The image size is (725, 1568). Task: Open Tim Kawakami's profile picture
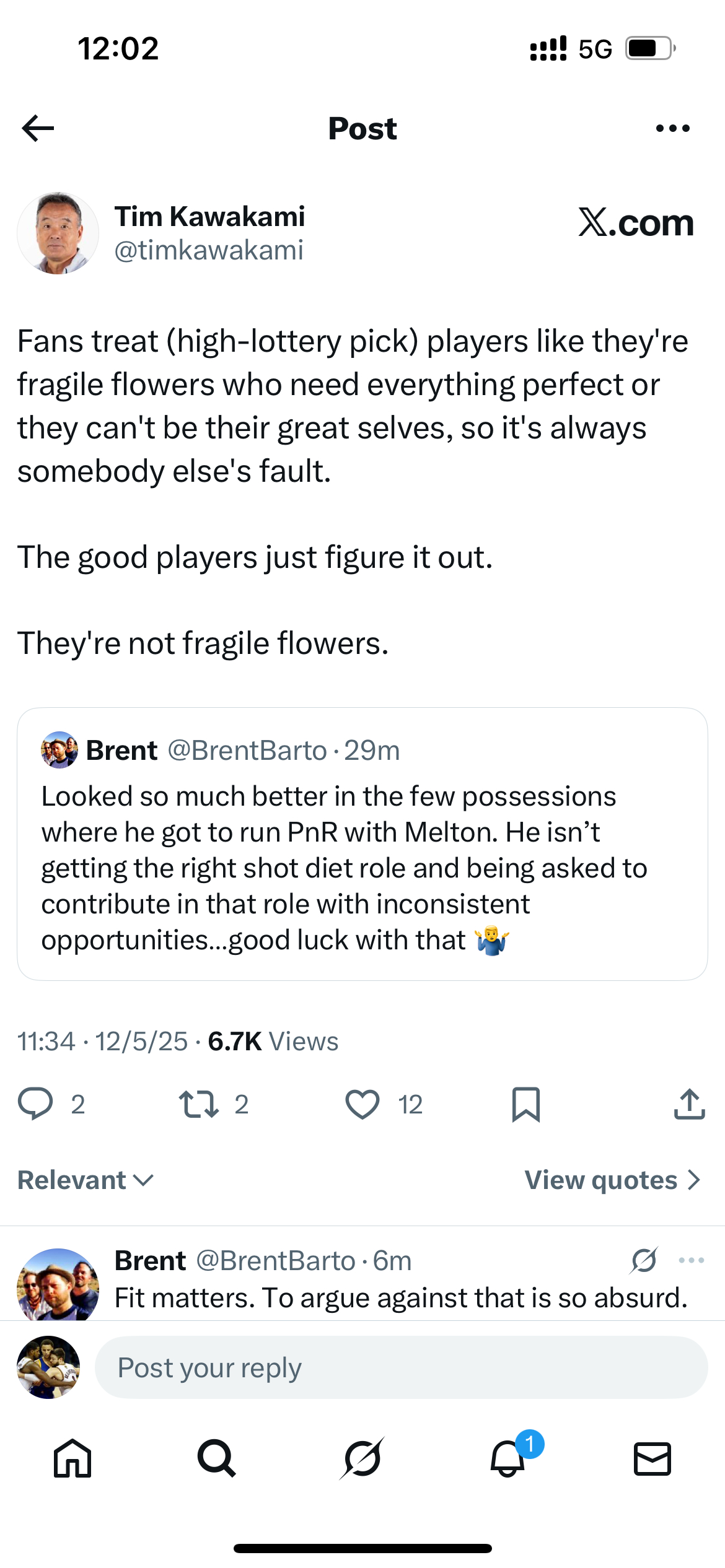pyautogui.click(x=58, y=233)
